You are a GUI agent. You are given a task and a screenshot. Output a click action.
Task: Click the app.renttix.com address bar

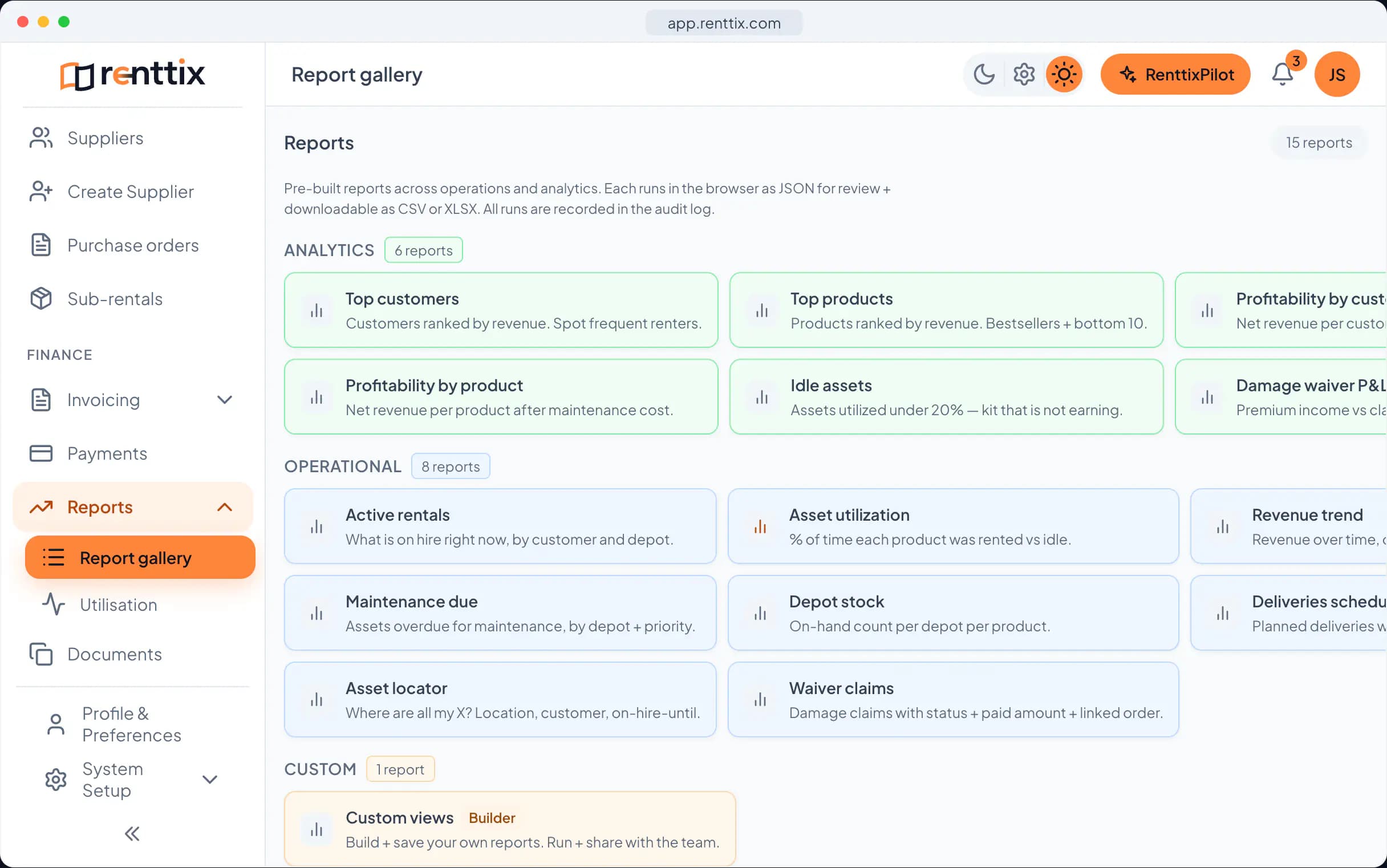[x=724, y=23]
